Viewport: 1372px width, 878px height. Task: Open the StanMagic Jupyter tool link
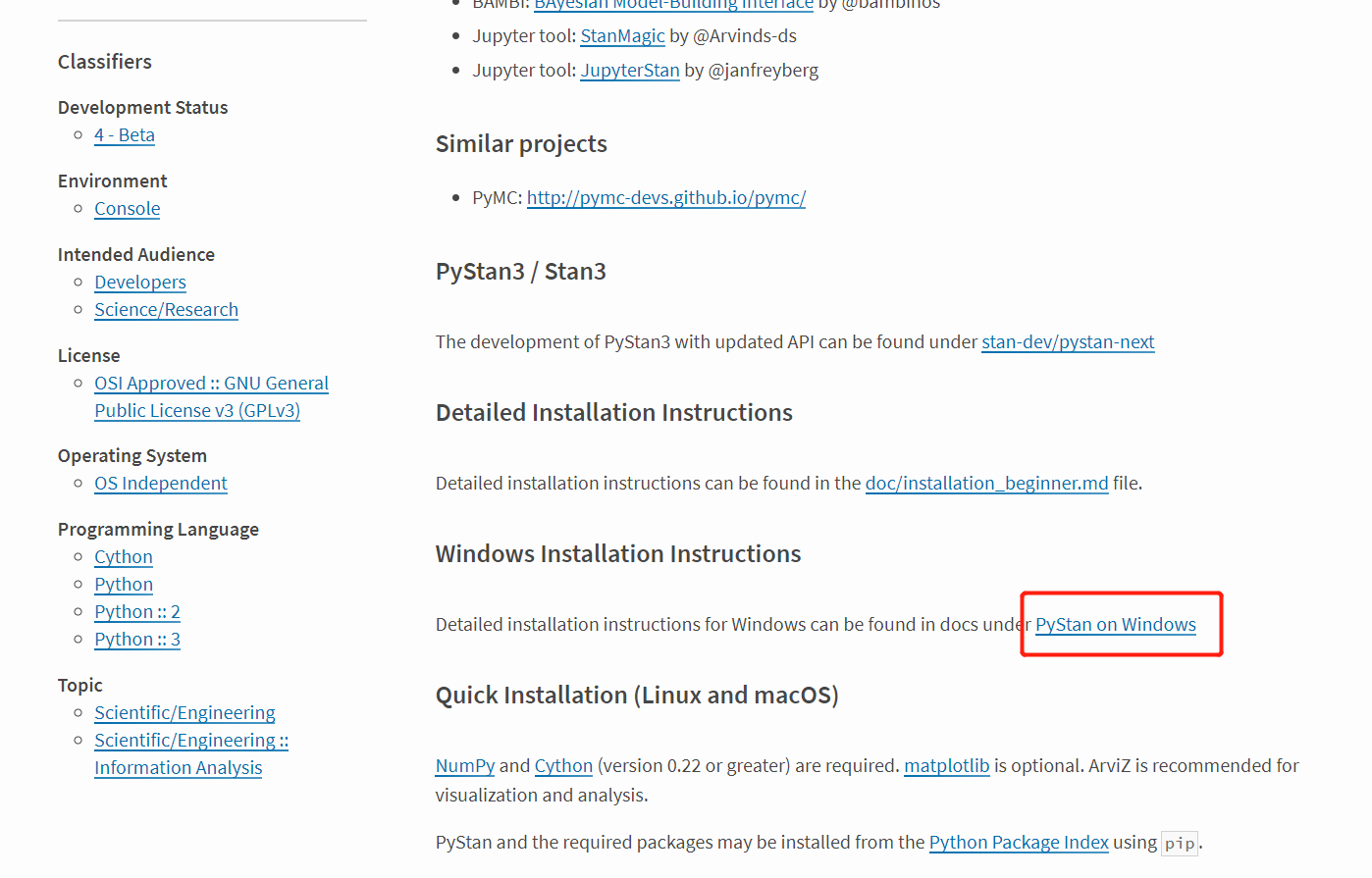pyautogui.click(x=621, y=35)
